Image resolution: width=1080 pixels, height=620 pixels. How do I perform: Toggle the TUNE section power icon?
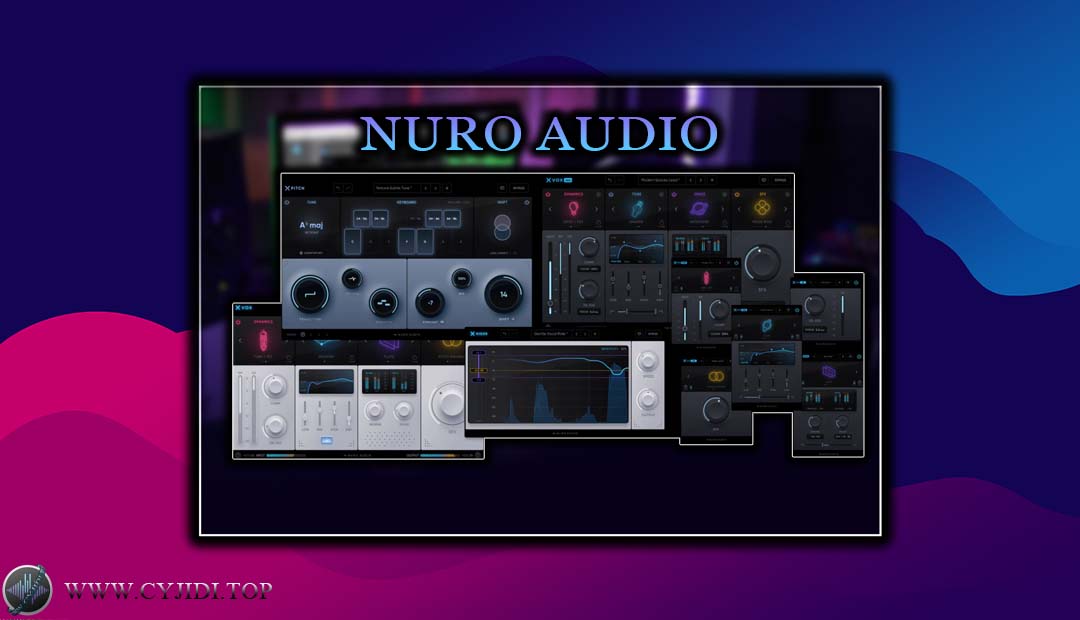tap(288, 203)
